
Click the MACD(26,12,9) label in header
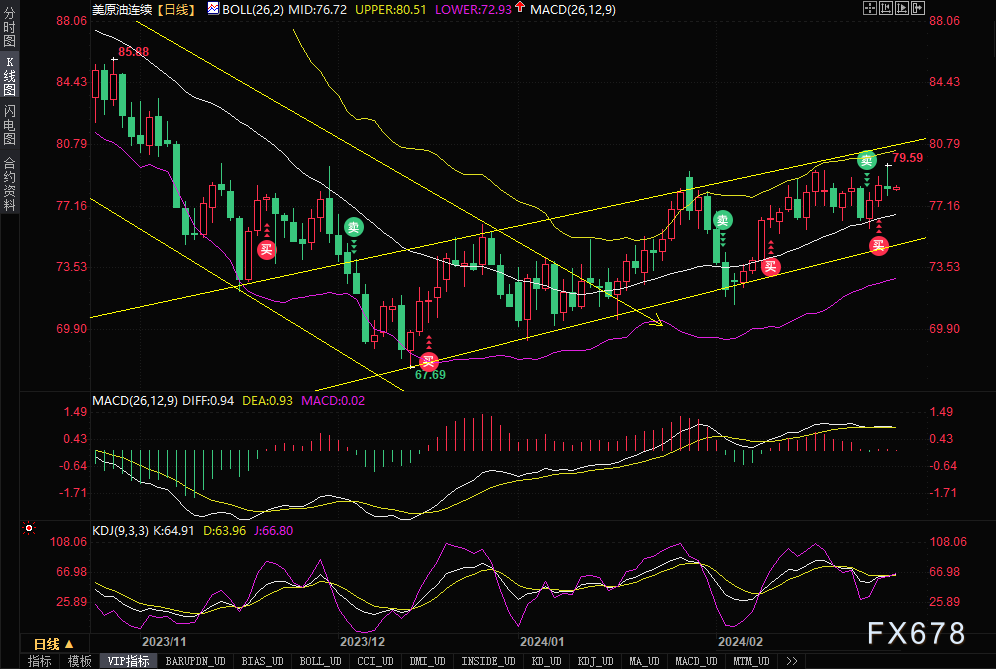pos(573,10)
